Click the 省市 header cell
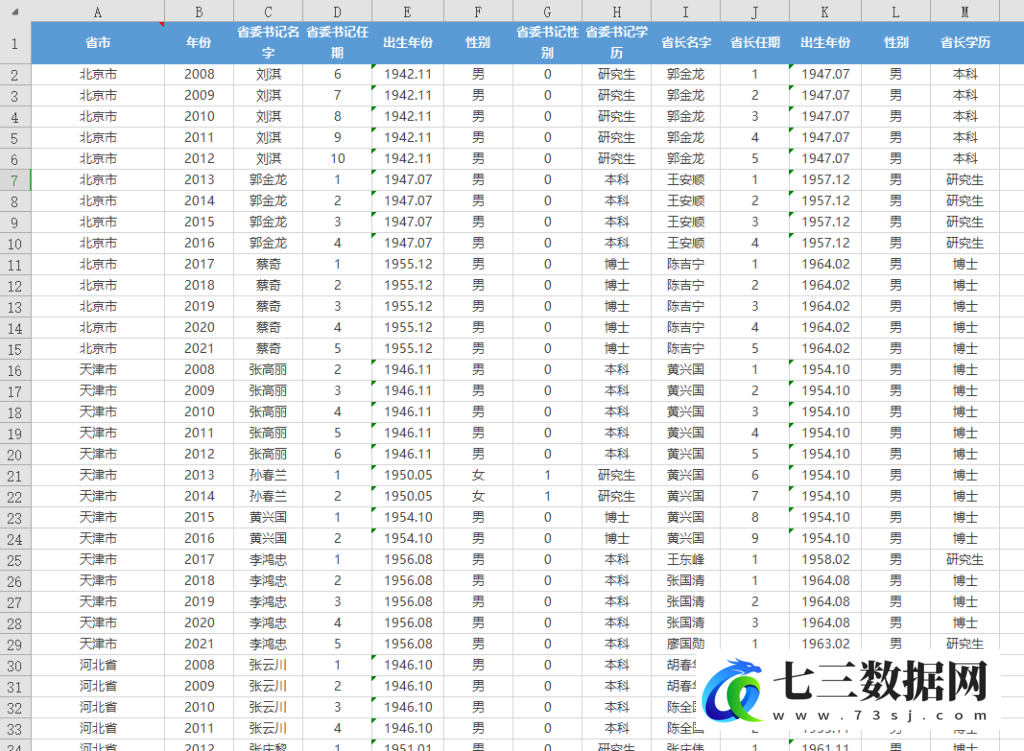Viewport: 1024px width, 751px height. 97,43
